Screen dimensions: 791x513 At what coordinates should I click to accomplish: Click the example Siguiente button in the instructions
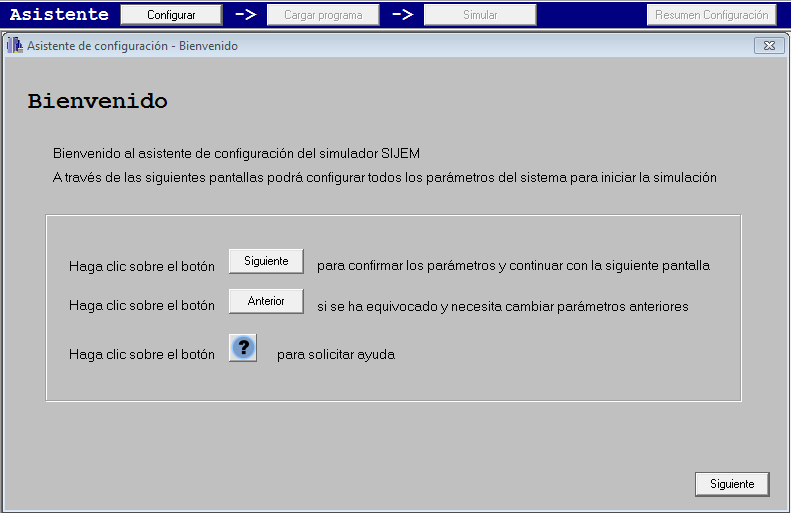[266, 261]
